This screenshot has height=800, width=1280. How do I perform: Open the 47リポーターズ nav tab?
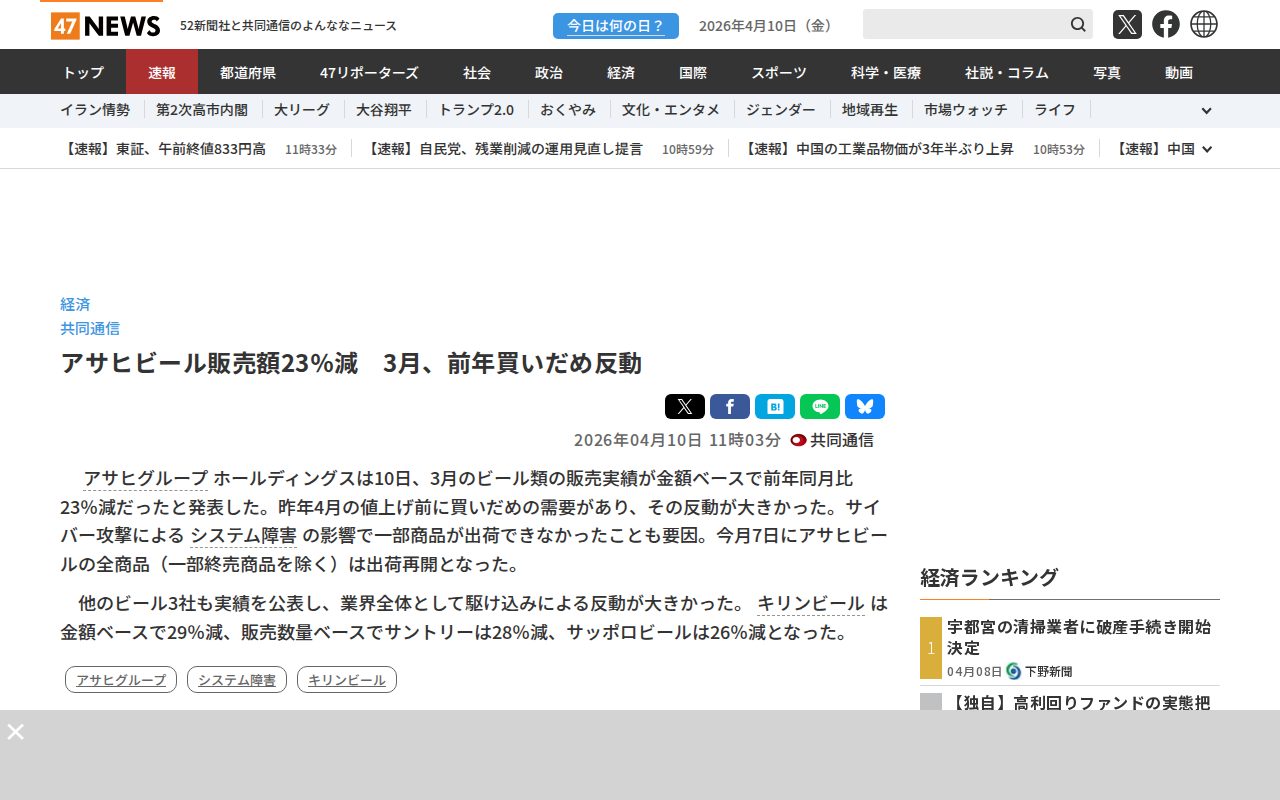[369, 72]
